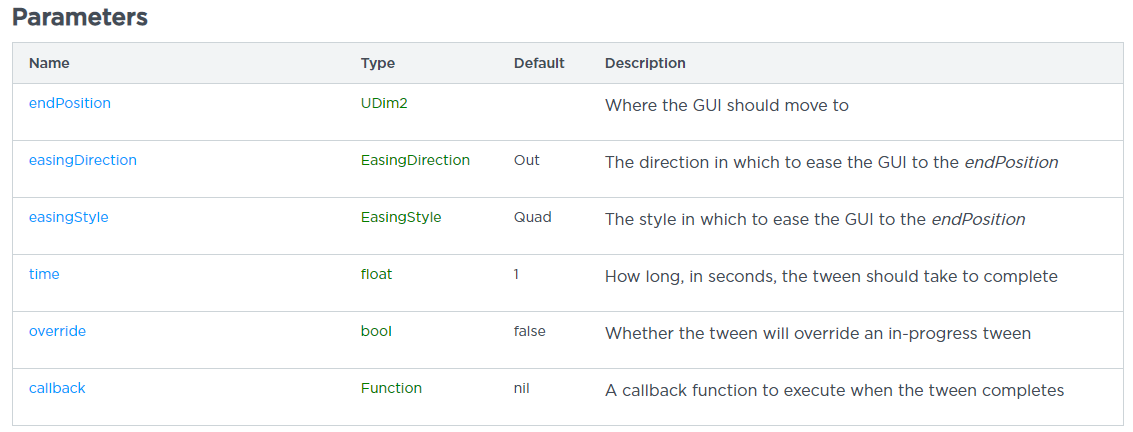Click the endPosition parameter link

(x=70, y=103)
